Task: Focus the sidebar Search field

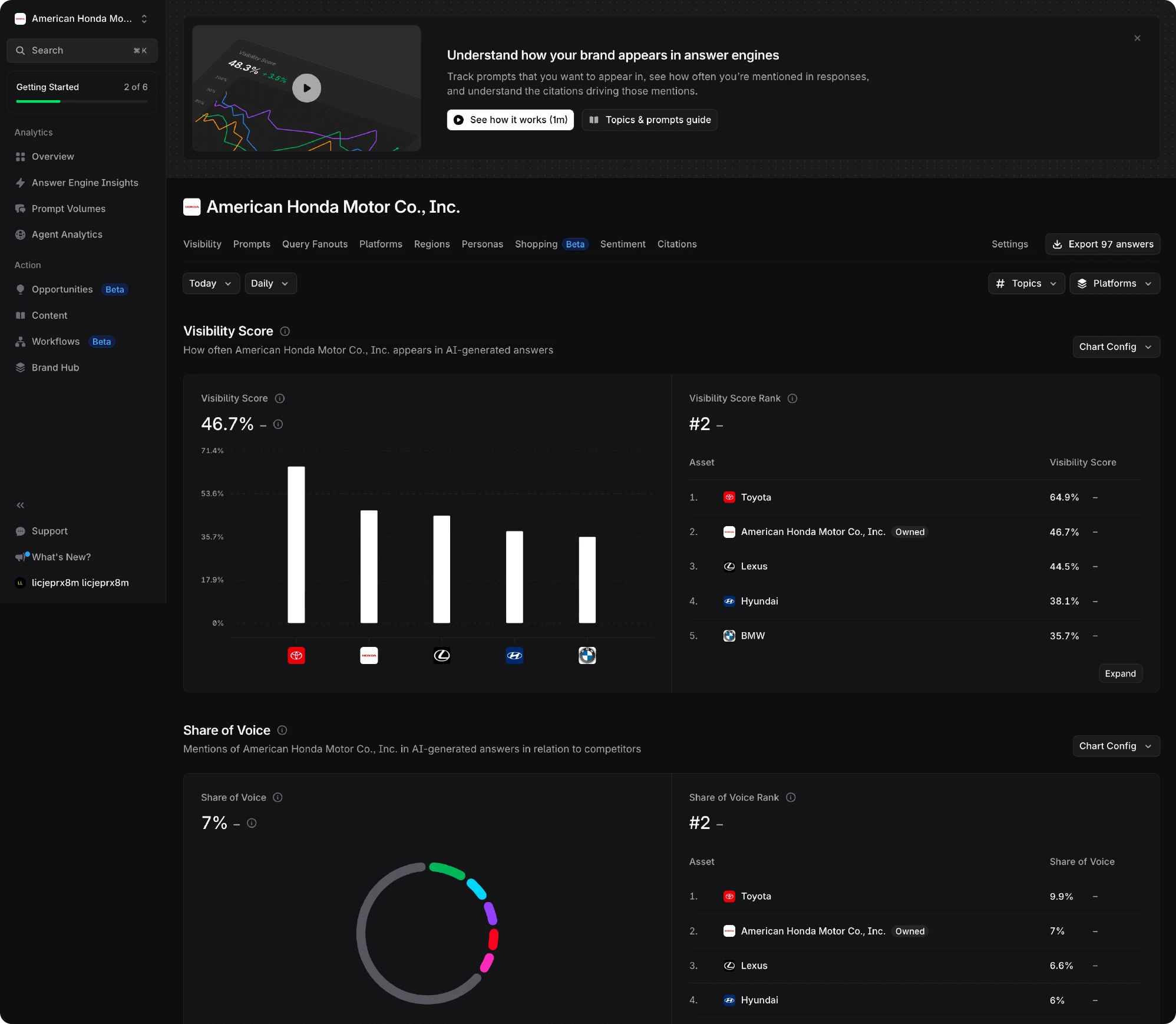Action: [82, 51]
